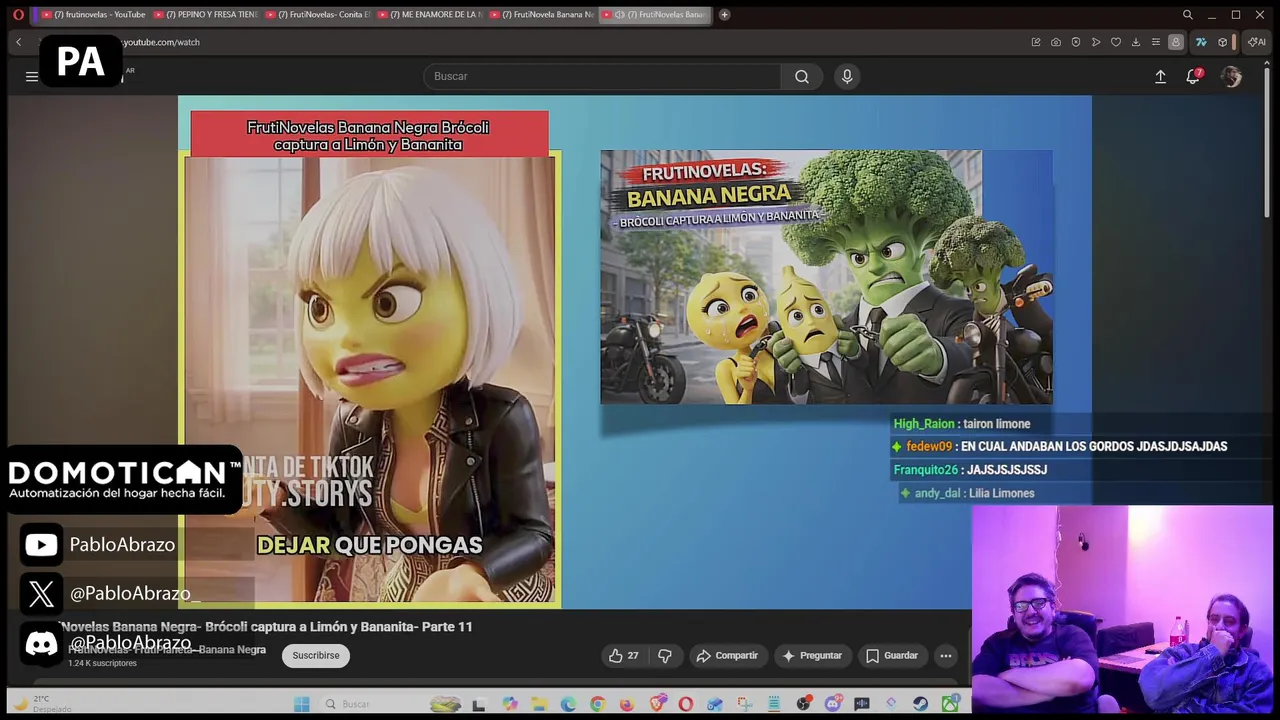Like the video with thumbs up

pyautogui.click(x=624, y=655)
